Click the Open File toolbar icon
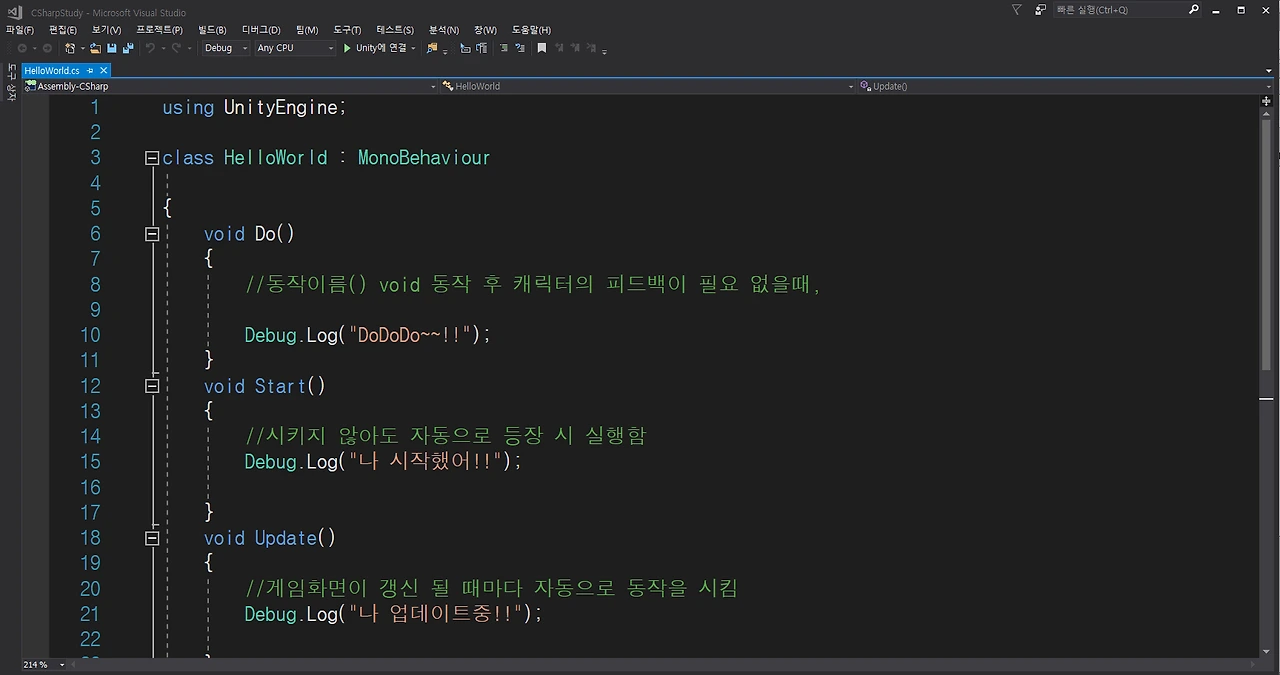The width and height of the screenshot is (1280, 675). pyautogui.click(x=95, y=48)
